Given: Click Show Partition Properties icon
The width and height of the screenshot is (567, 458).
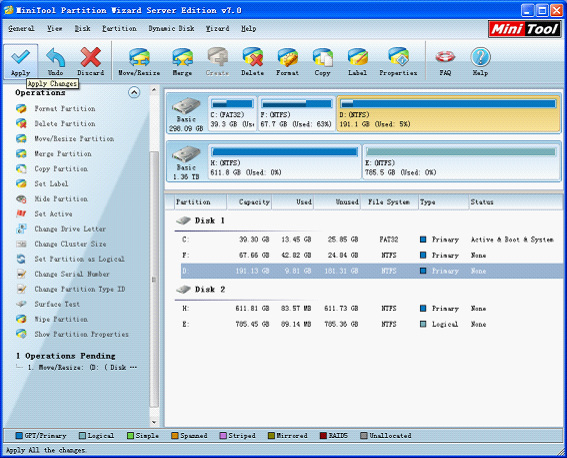Looking at the screenshot, I should [21, 334].
